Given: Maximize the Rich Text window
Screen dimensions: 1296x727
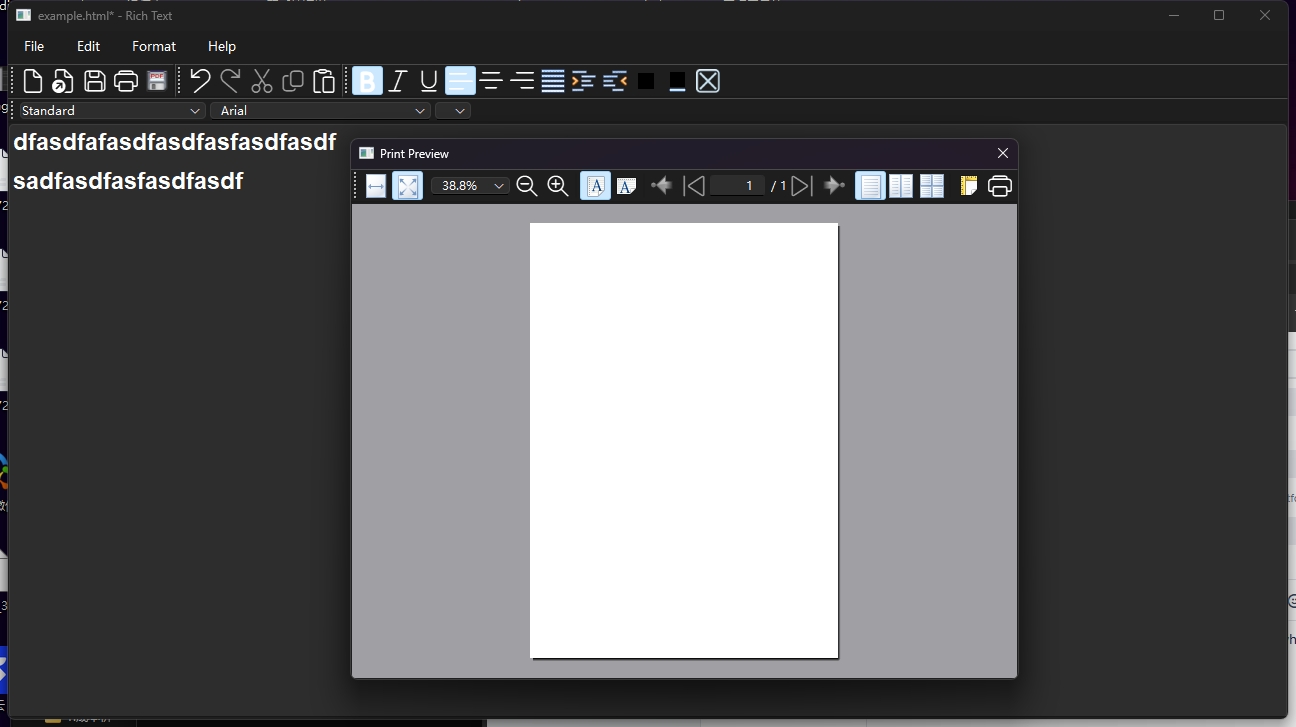Looking at the screenshot, I should coord(1219,15).
